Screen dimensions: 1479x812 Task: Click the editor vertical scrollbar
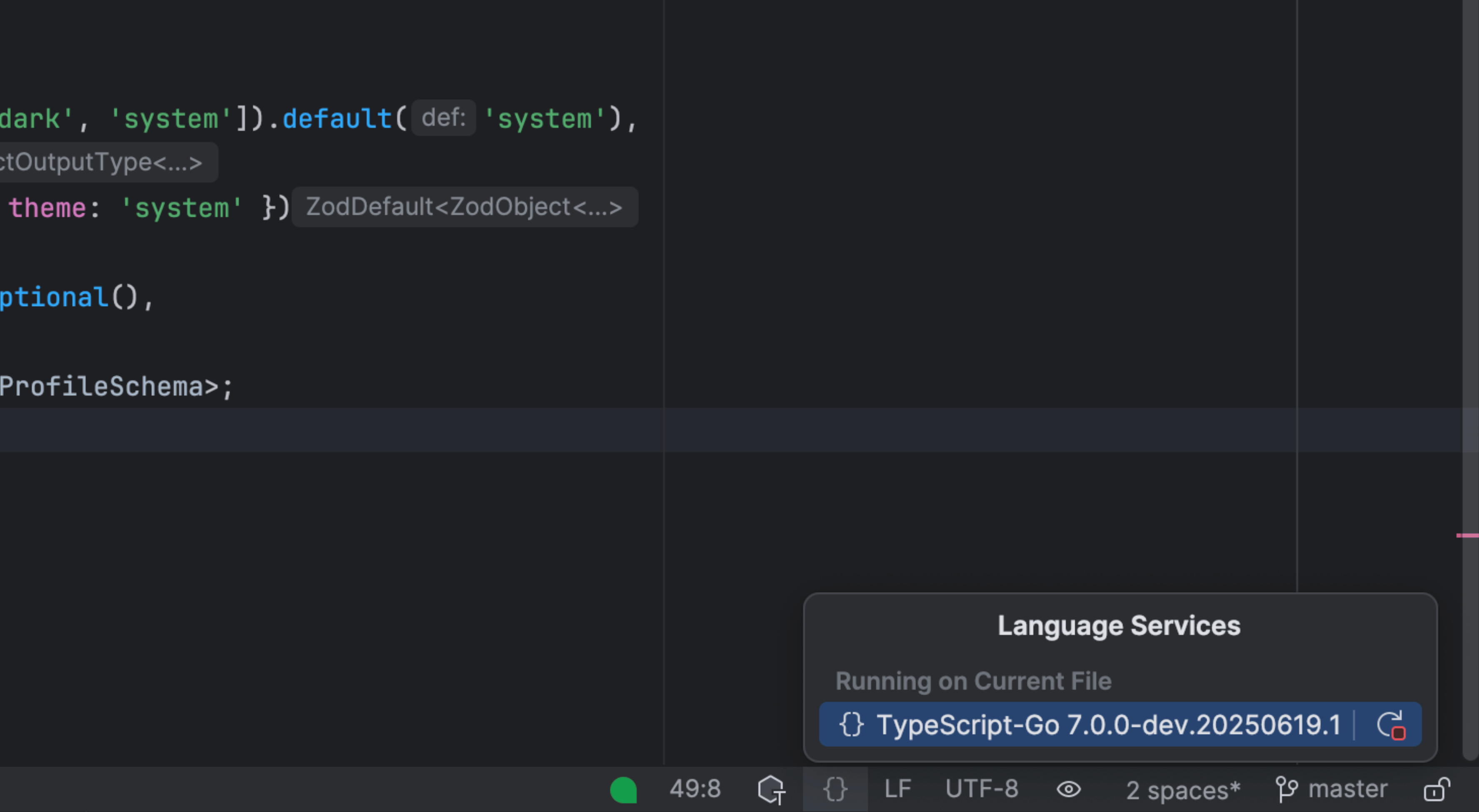point(1470,287)
